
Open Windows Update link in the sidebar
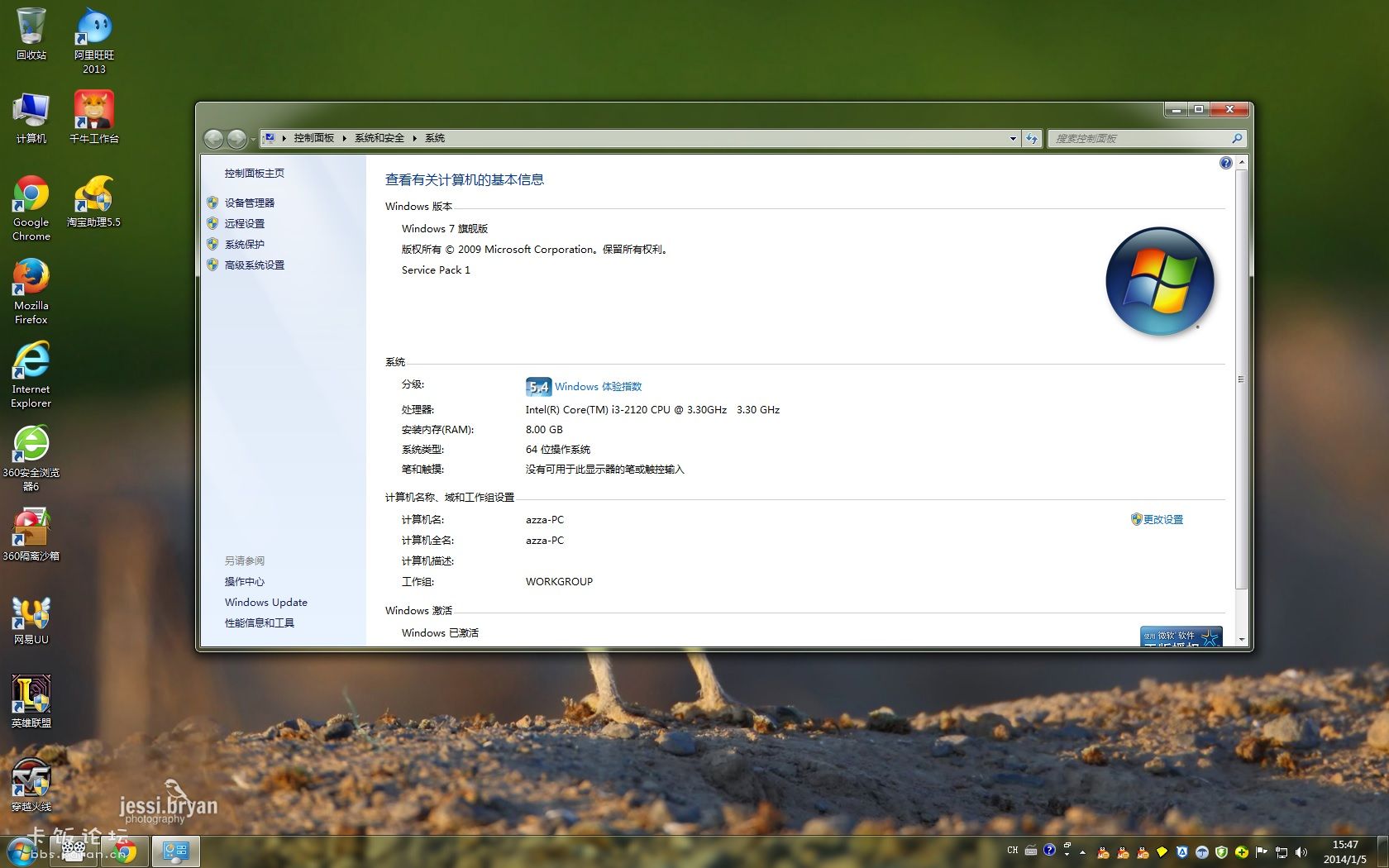point(266,602)
